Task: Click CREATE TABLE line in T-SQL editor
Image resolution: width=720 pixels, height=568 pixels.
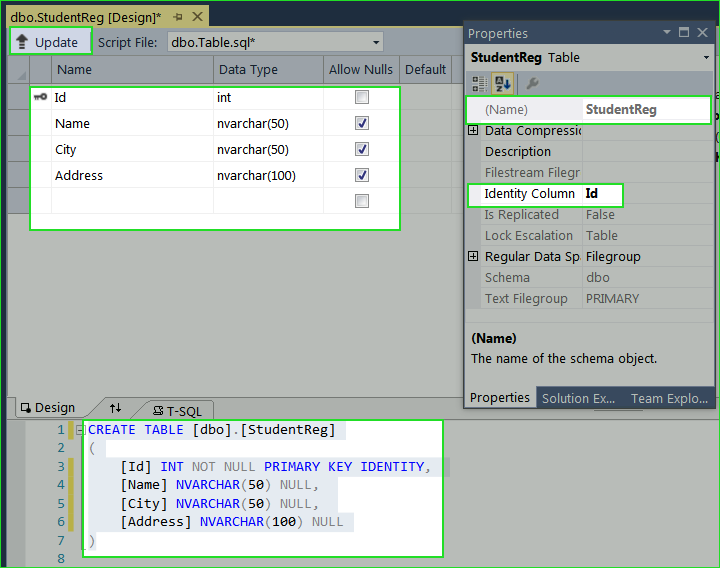Action: [212, 430]
